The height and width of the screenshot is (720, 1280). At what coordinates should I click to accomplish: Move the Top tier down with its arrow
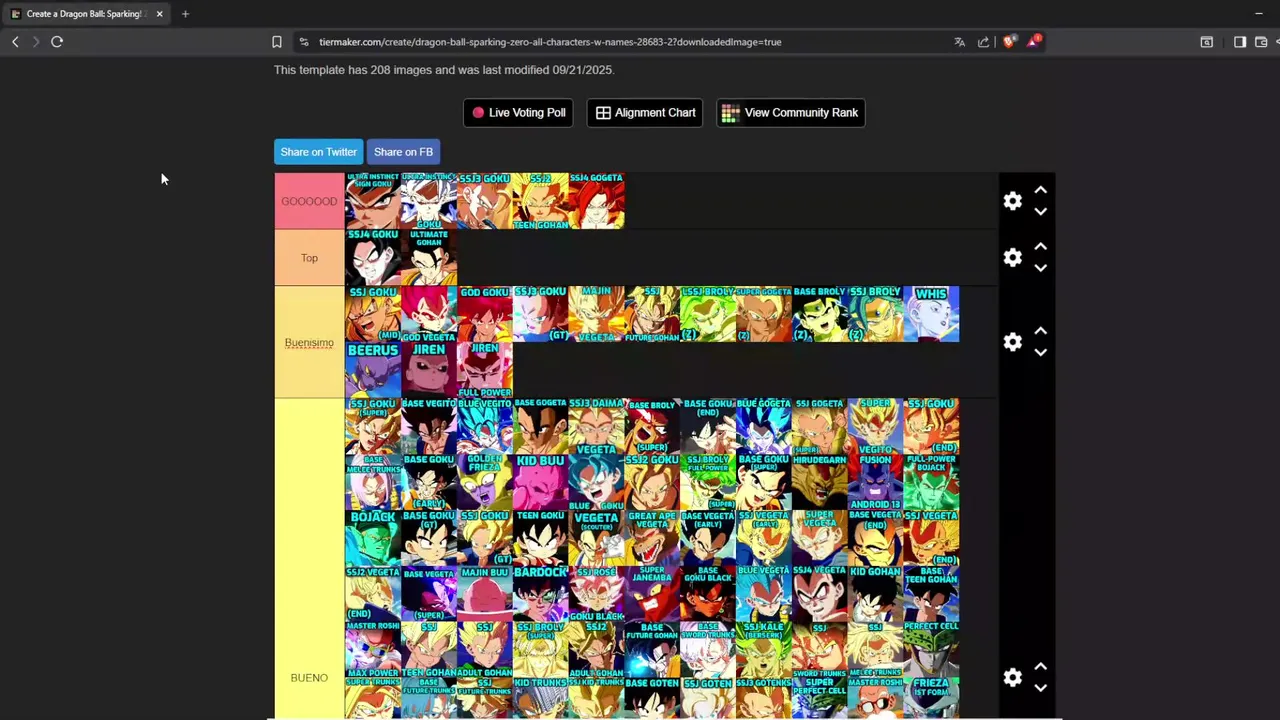pos(1040,268)
